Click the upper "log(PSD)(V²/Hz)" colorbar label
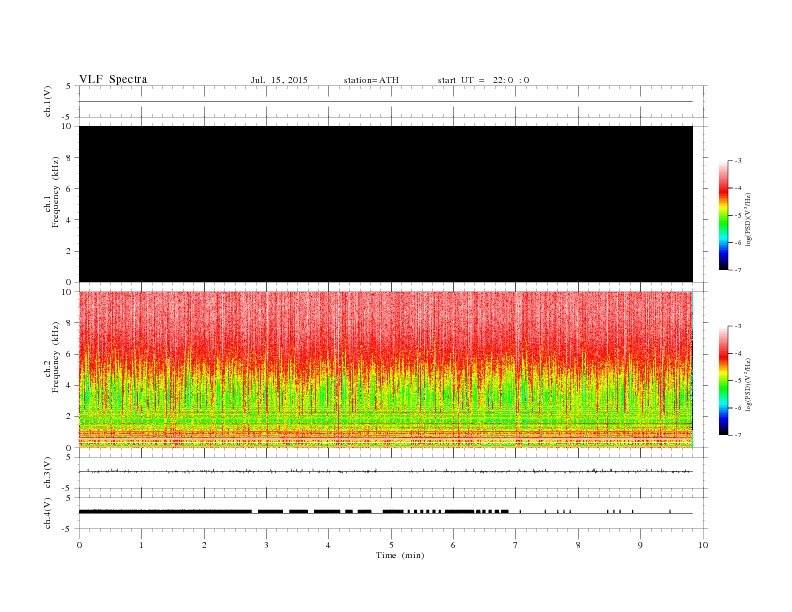This screenshot has height=612, width=792. coord(748,220)
